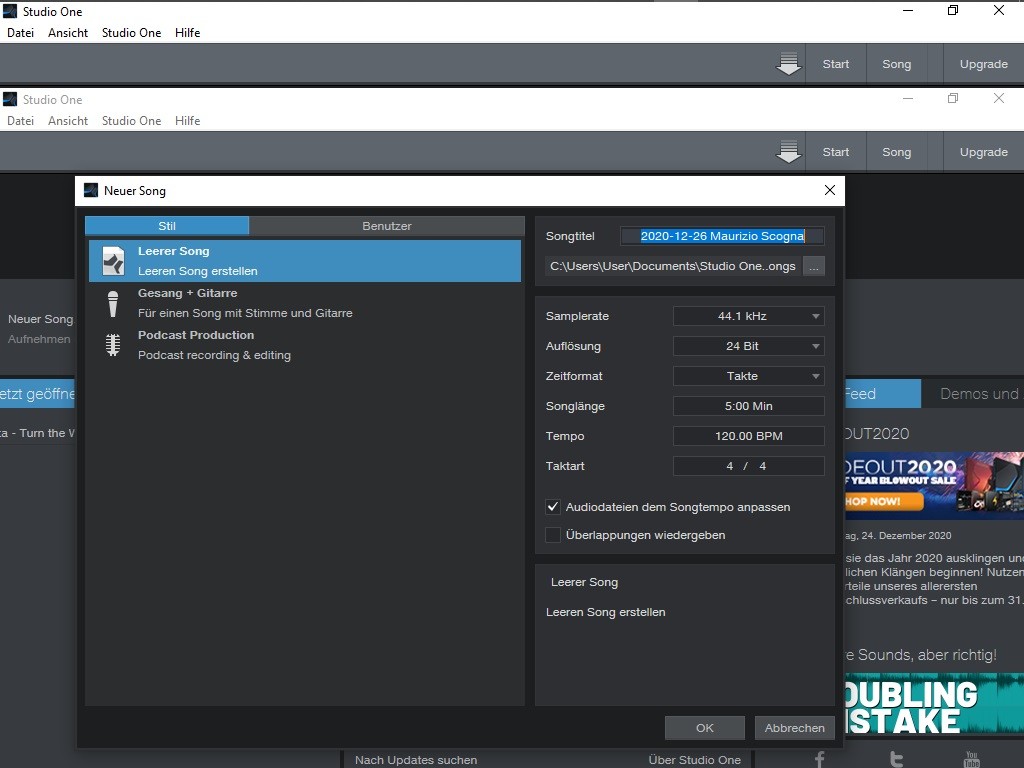The image size is (1024, 768).
Task: Go to Song page in the upper Studio One window
Action: [x=897, y=64]
